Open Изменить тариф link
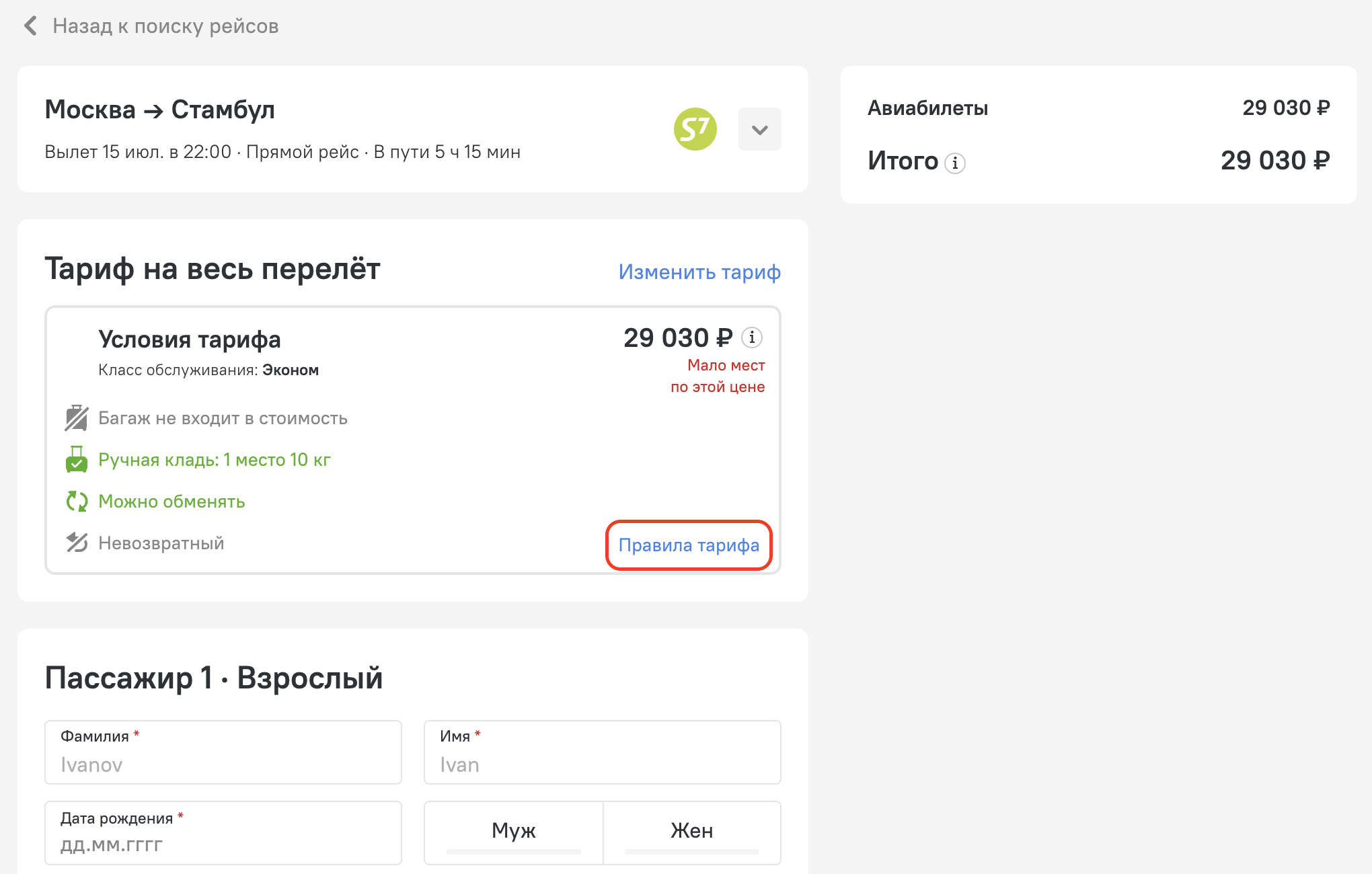Screen dimensions: 1372x874 [x=699, y=272]
